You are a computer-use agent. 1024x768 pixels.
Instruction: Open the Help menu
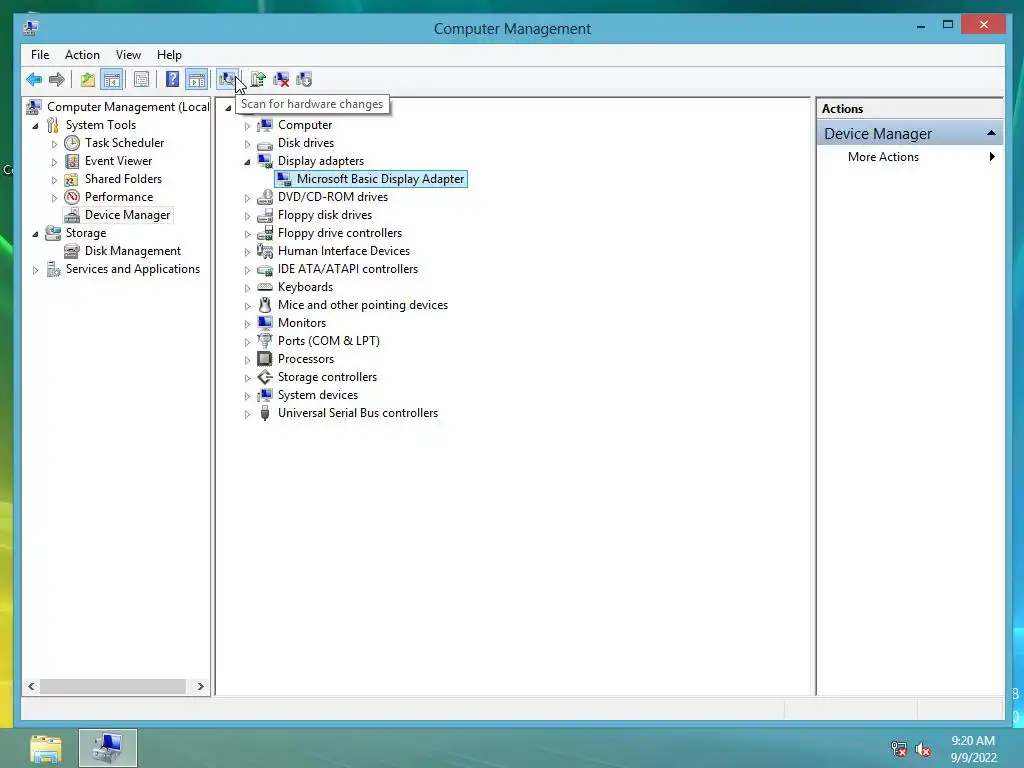point(169,55)
